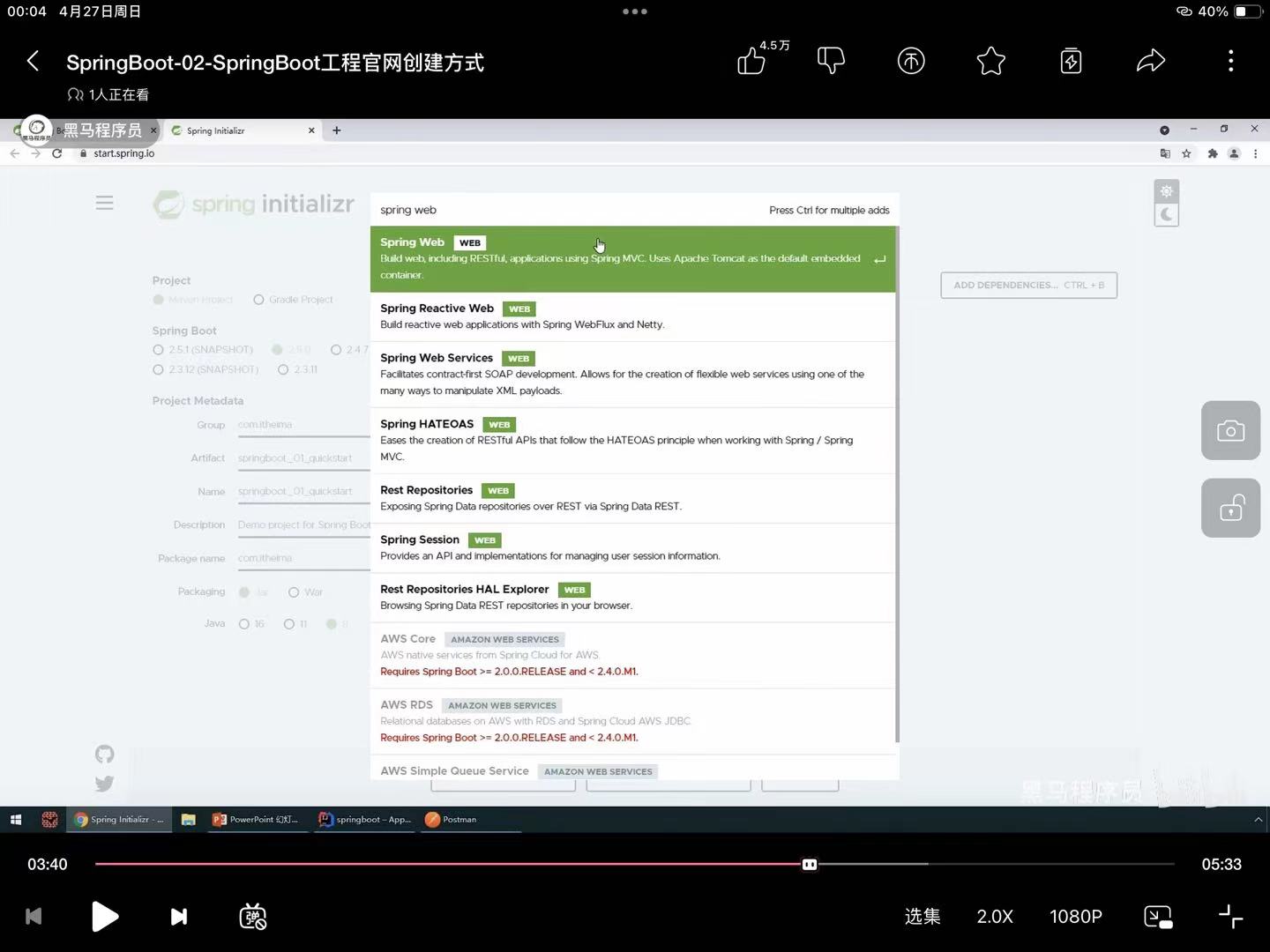The image size is (1270, 952).
Task: Click the Group input field
Action: click(303, 425)
